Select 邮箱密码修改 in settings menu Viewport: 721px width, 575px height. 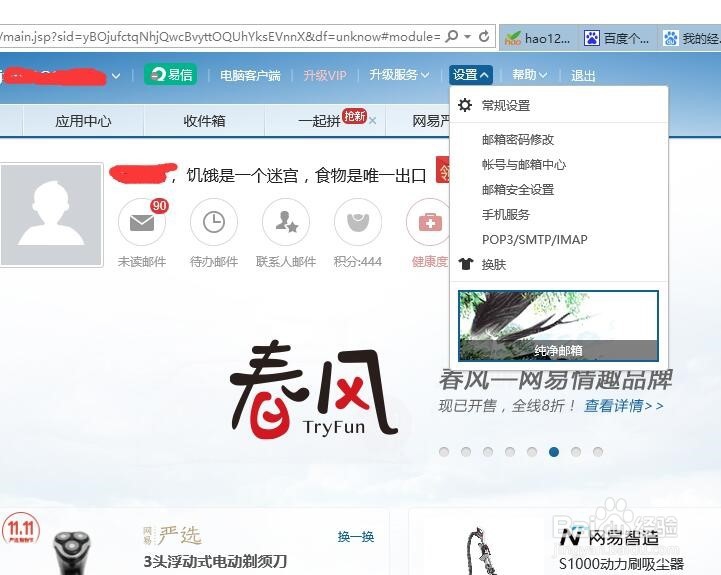tap(518, 139)
